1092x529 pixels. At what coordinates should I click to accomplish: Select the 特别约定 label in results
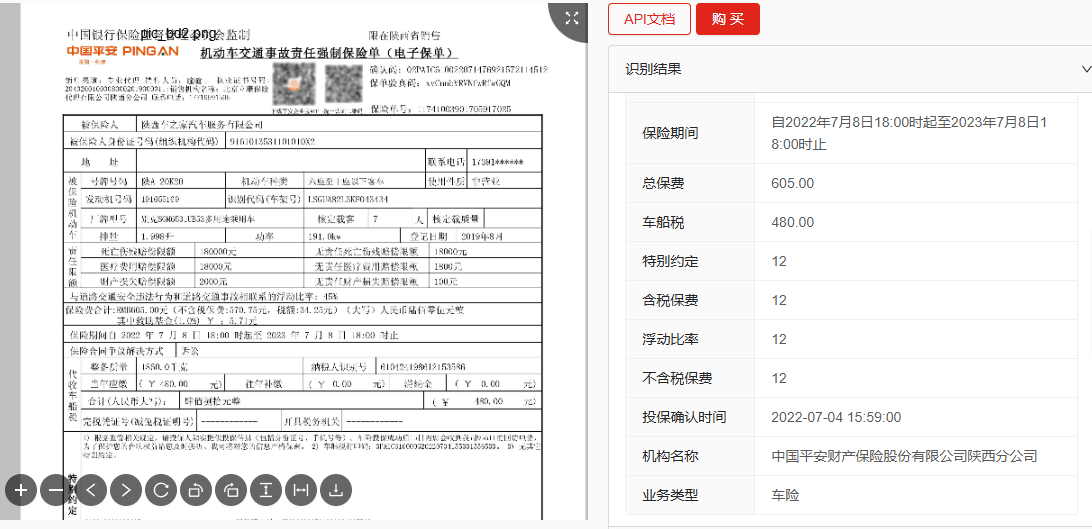[670, 261]
